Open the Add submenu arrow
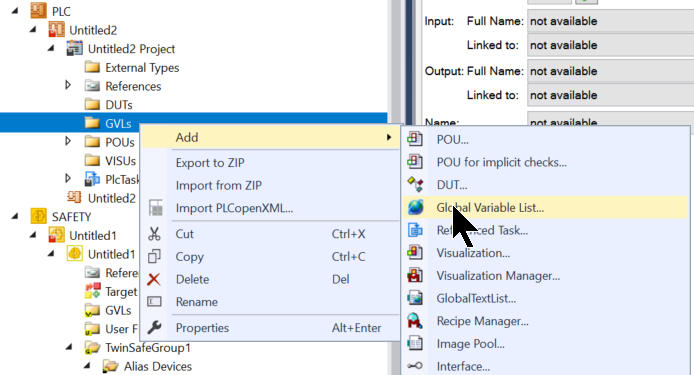 click(x=389, y=137)
